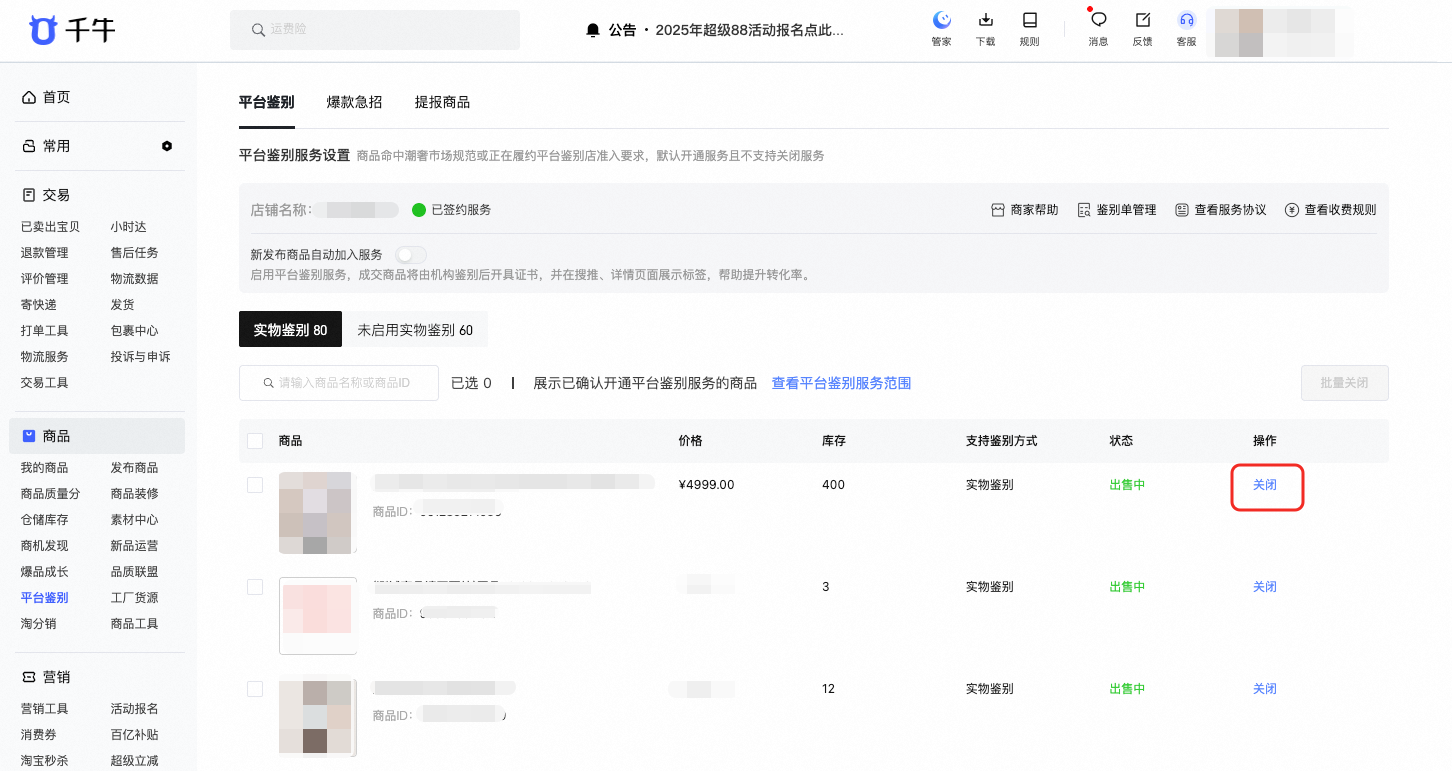The height and width of the screenshot is (771, 1452).
Task: Select the 实物鉴别 80 tab
Action: point(290,329)
